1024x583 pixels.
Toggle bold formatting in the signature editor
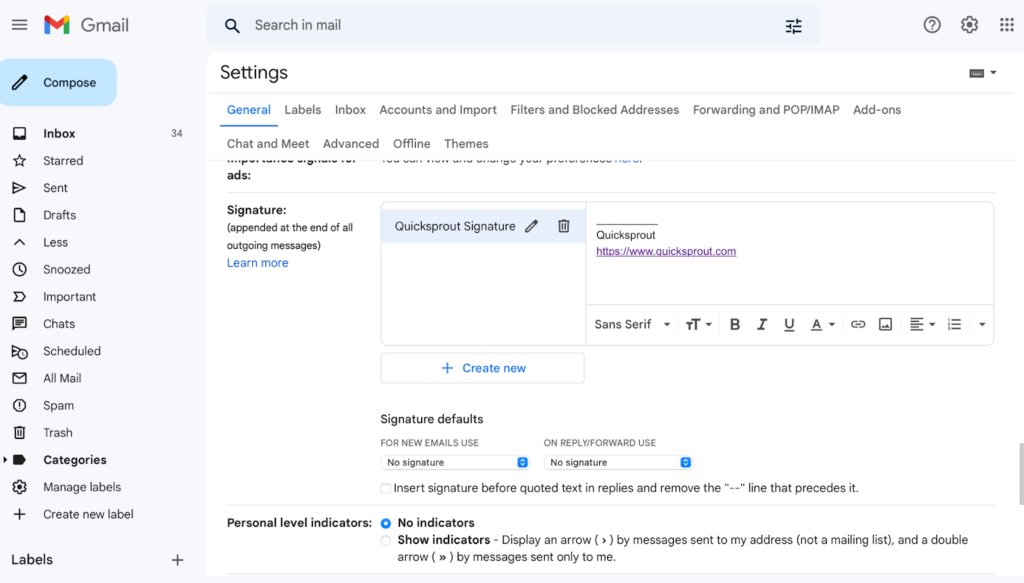coord(735,324)
